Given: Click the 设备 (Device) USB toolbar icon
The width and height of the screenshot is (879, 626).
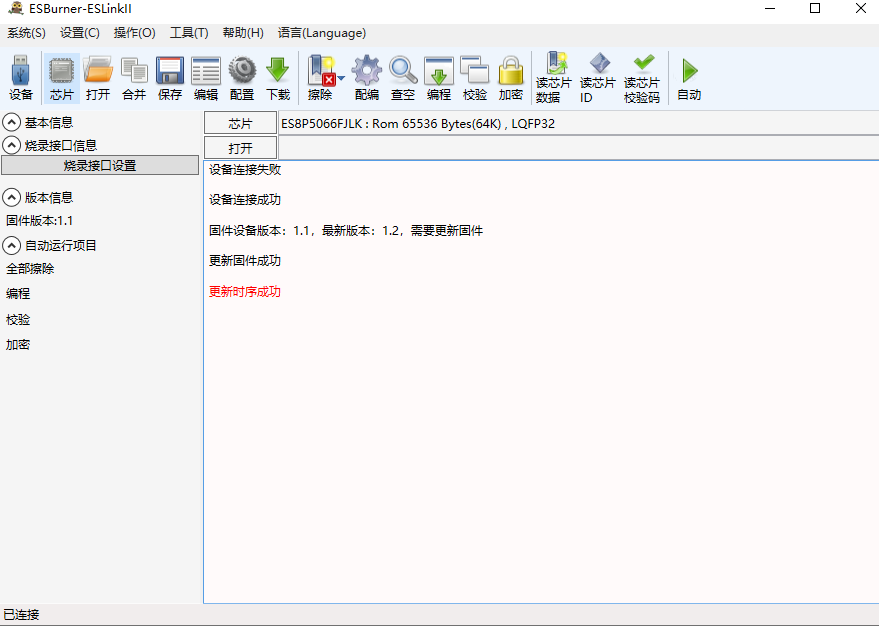Looking at the screenshot, I should 21,78.
